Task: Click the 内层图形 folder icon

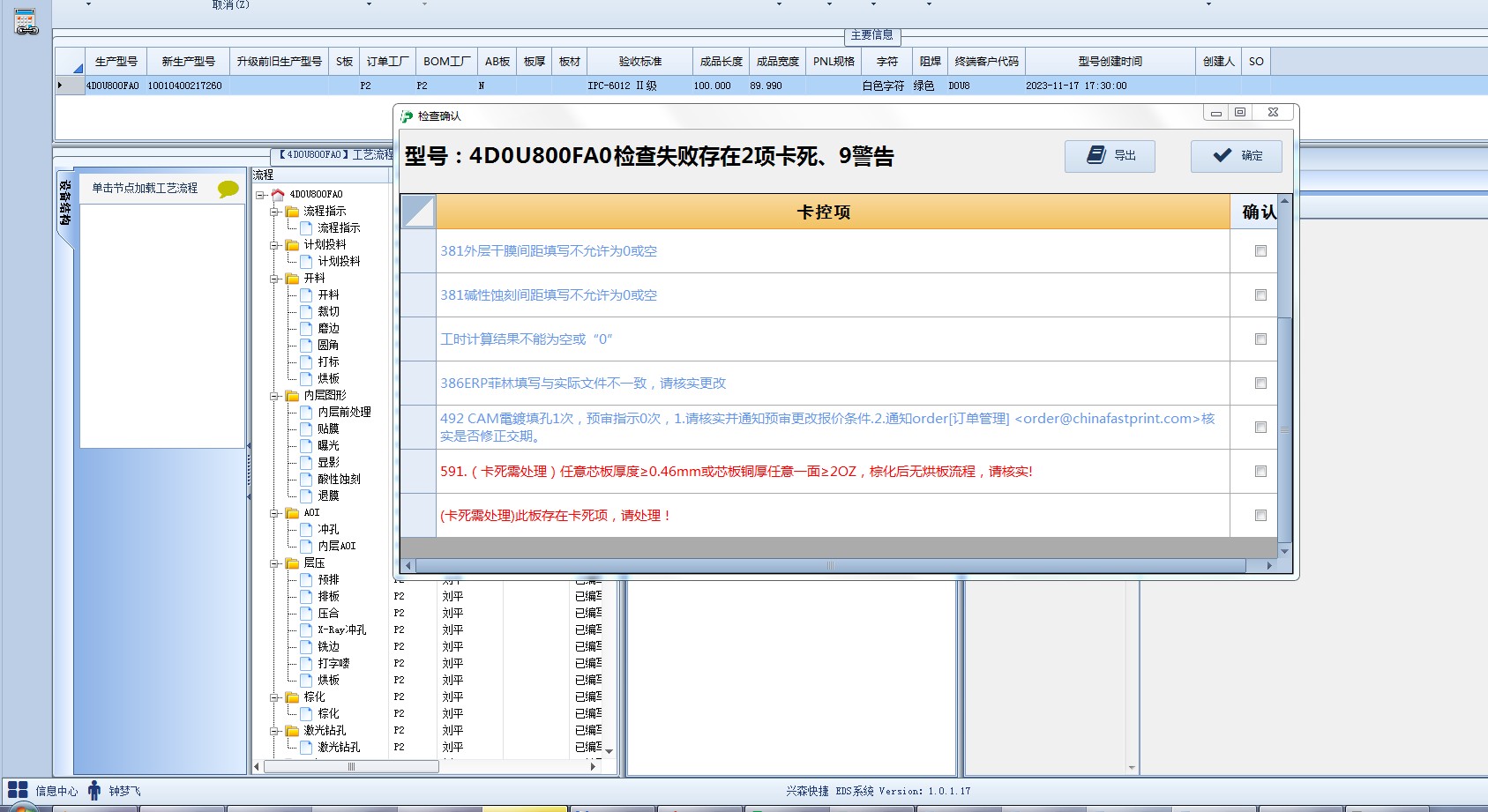Action: click(292, 396)
